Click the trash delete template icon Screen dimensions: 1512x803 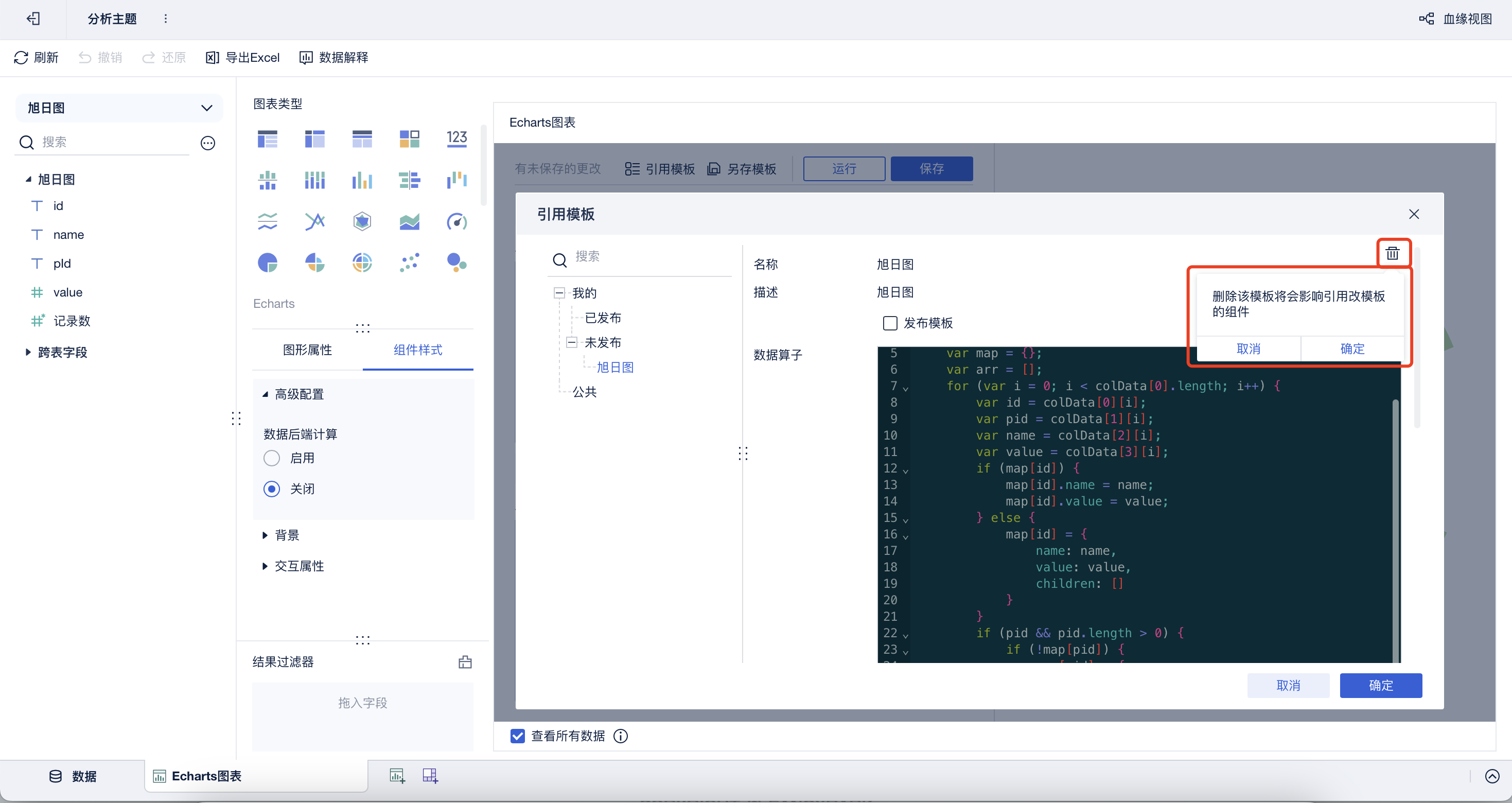(1392, 253)
